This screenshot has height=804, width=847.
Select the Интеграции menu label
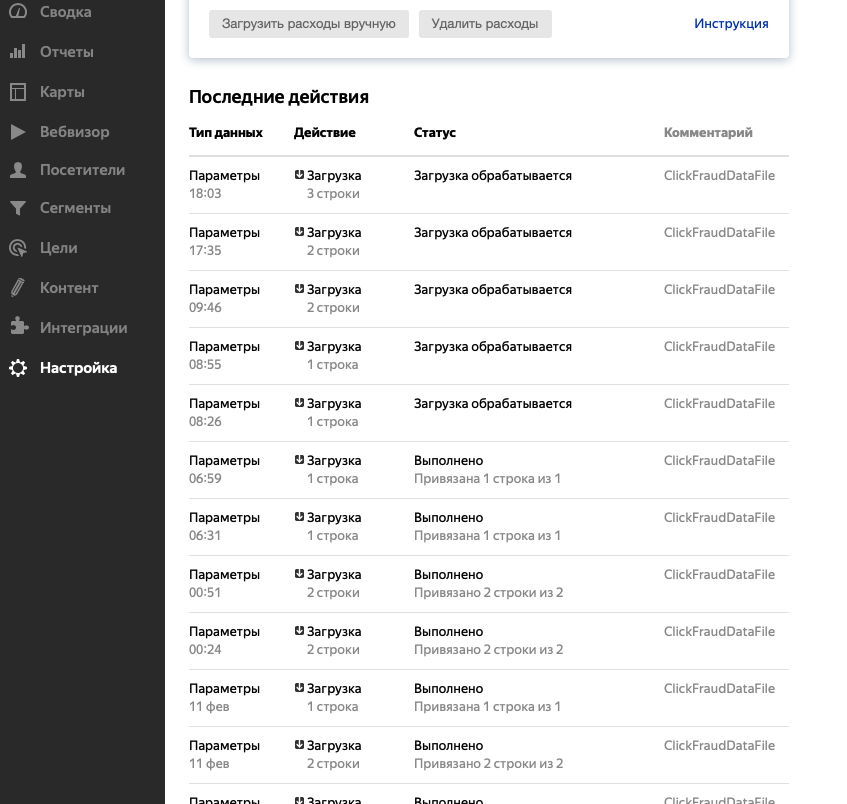(83, 328)
